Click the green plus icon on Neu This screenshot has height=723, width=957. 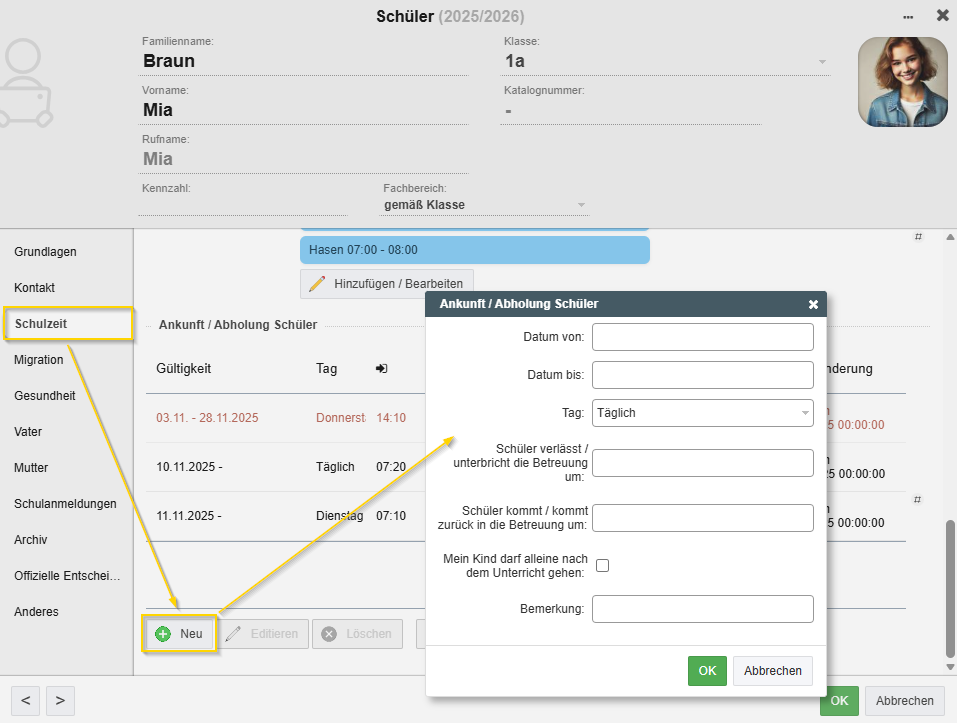[x=163, y=634]
